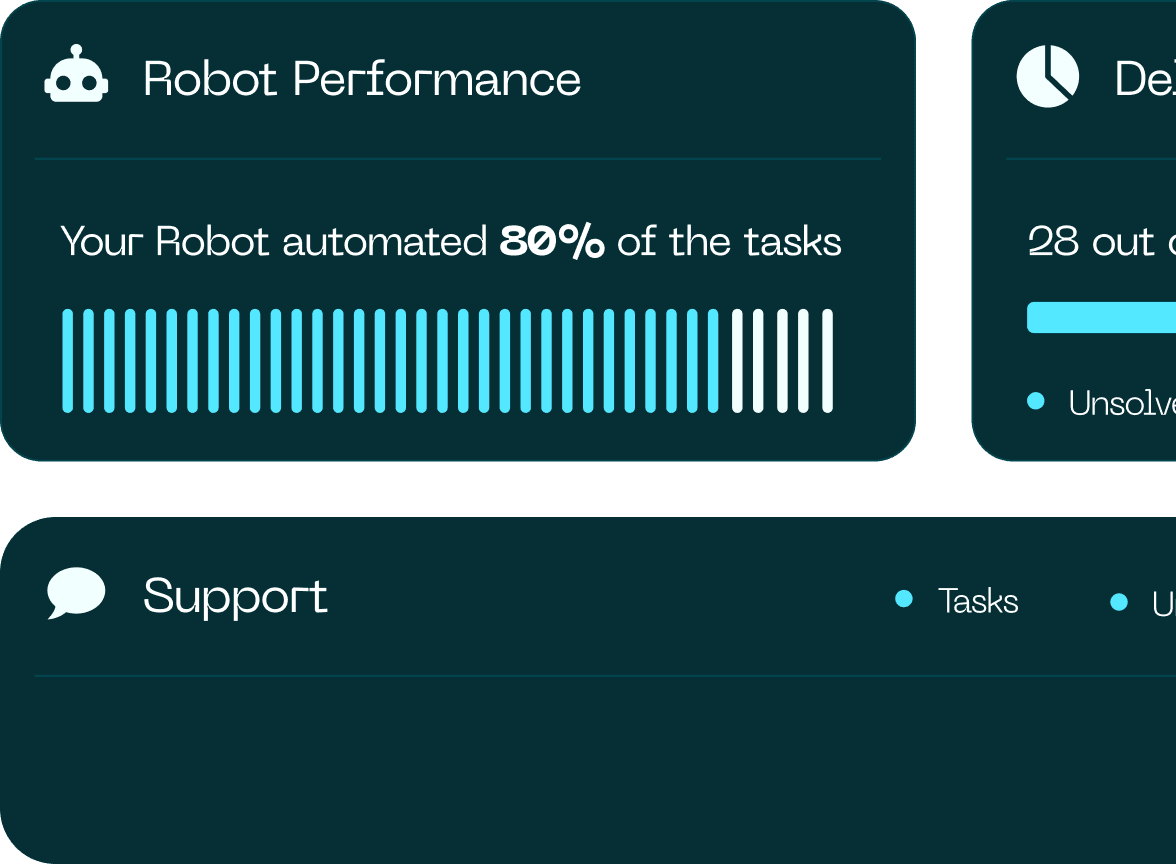Toggle the Unsolved legend label
Viewport: 1176px width, 864px height.
tap(1121, 403)
